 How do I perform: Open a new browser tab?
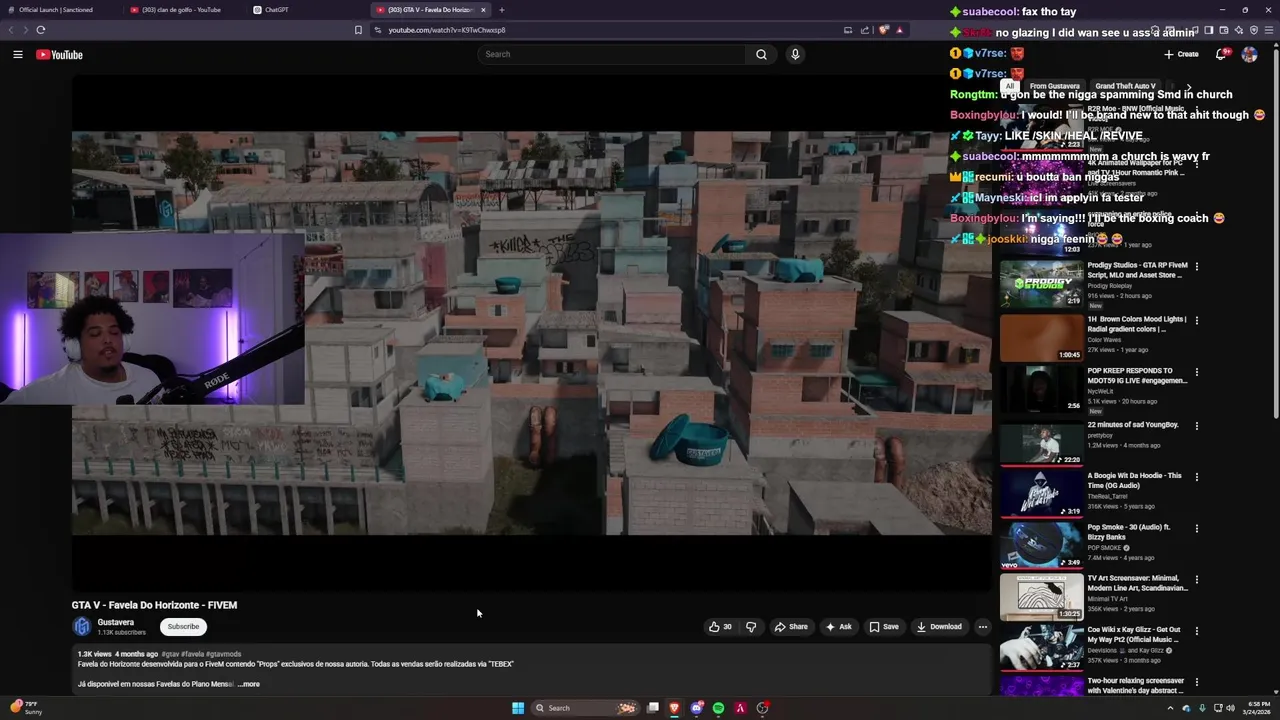click(501, 10)
